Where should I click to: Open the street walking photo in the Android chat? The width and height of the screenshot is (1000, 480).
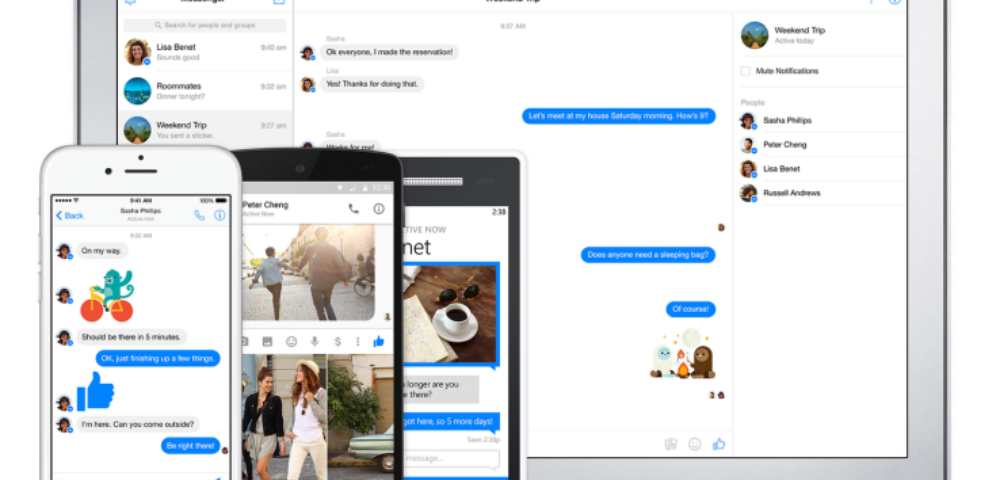tap(309, 272)
